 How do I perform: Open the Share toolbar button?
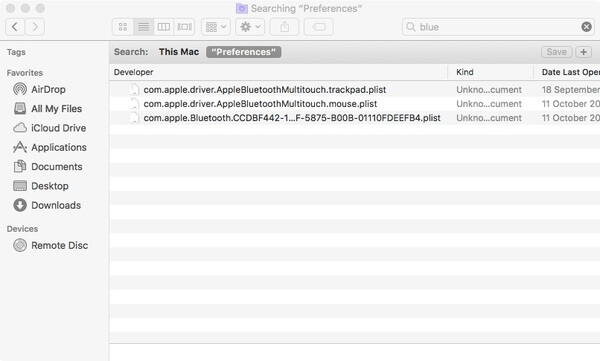click(x=284, y=27)
